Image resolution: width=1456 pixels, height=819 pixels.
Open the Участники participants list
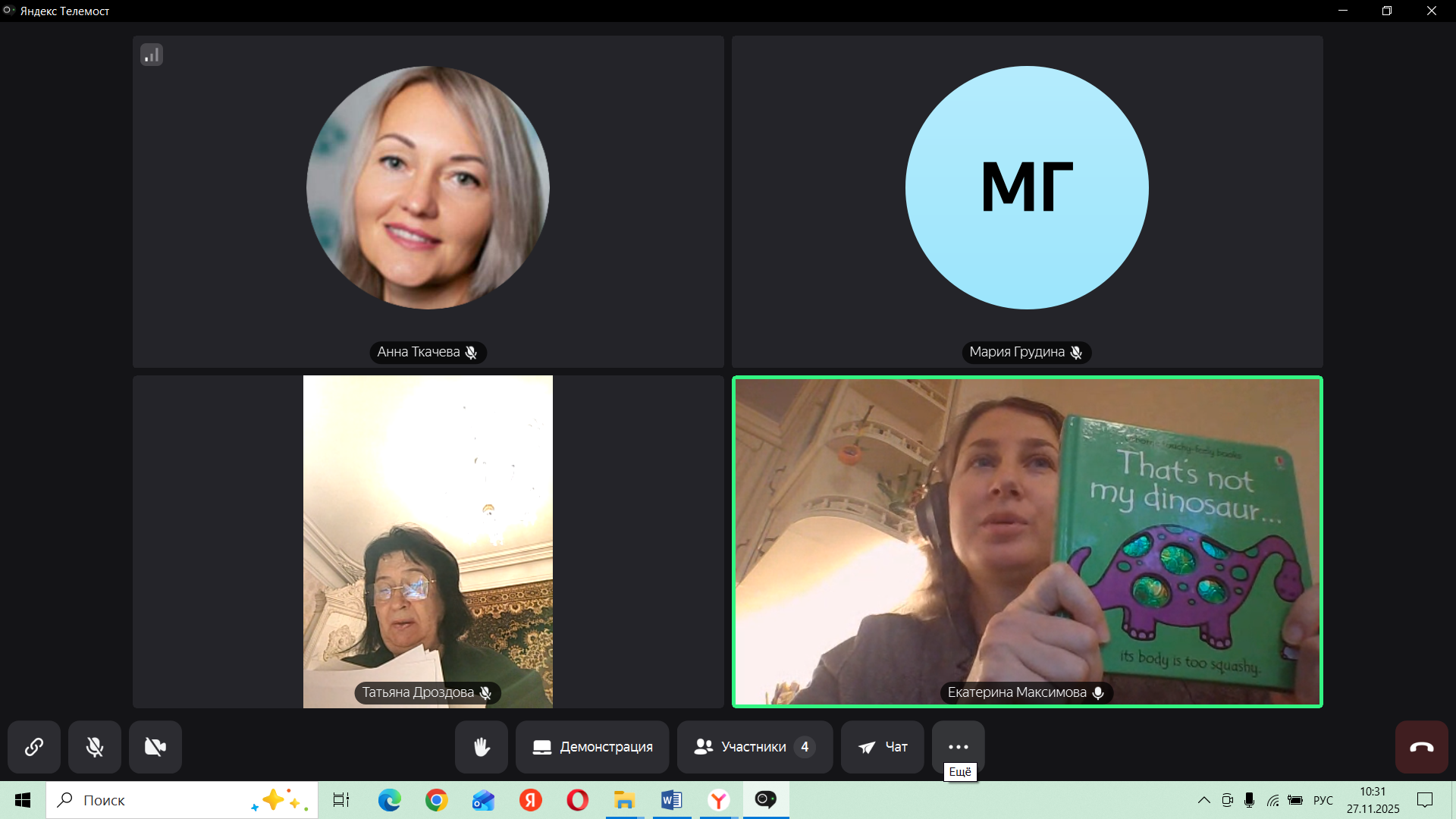[755, 747]
